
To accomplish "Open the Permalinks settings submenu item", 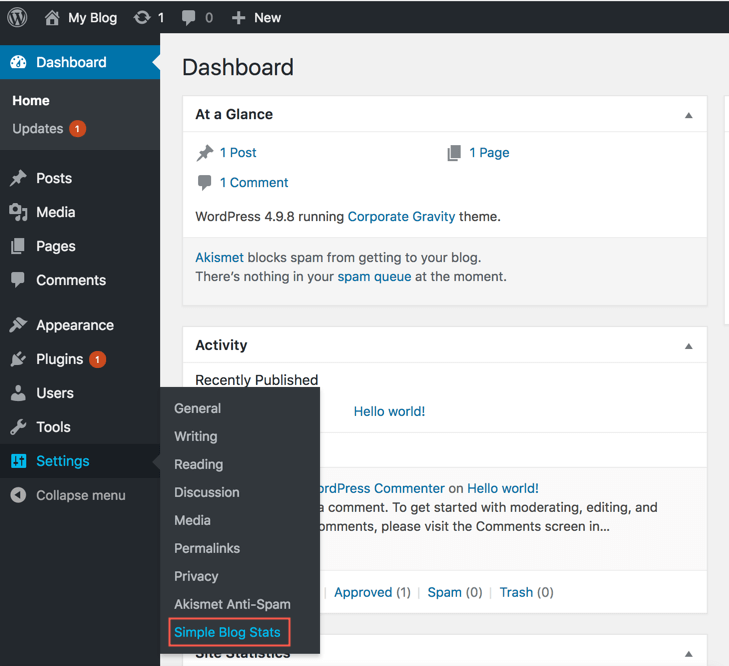I will [207, 548].
